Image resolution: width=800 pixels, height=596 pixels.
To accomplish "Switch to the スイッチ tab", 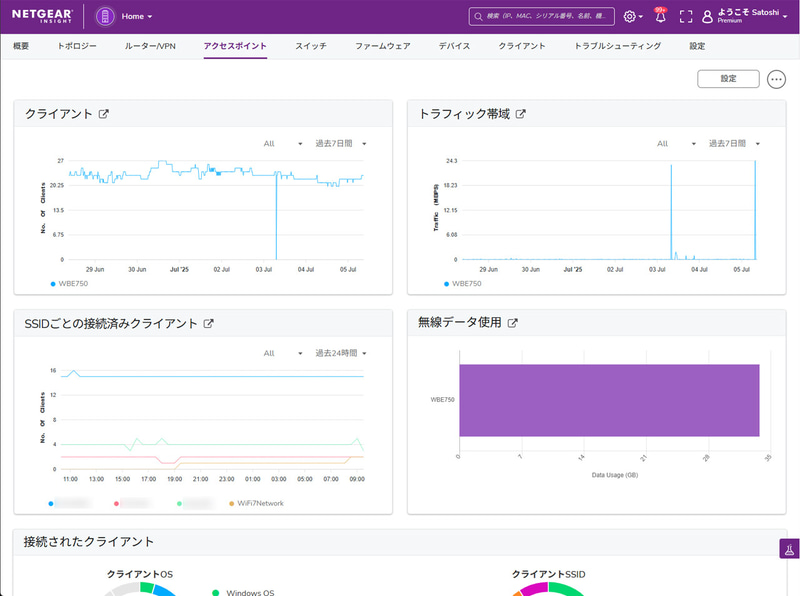I will click(312, 45).
